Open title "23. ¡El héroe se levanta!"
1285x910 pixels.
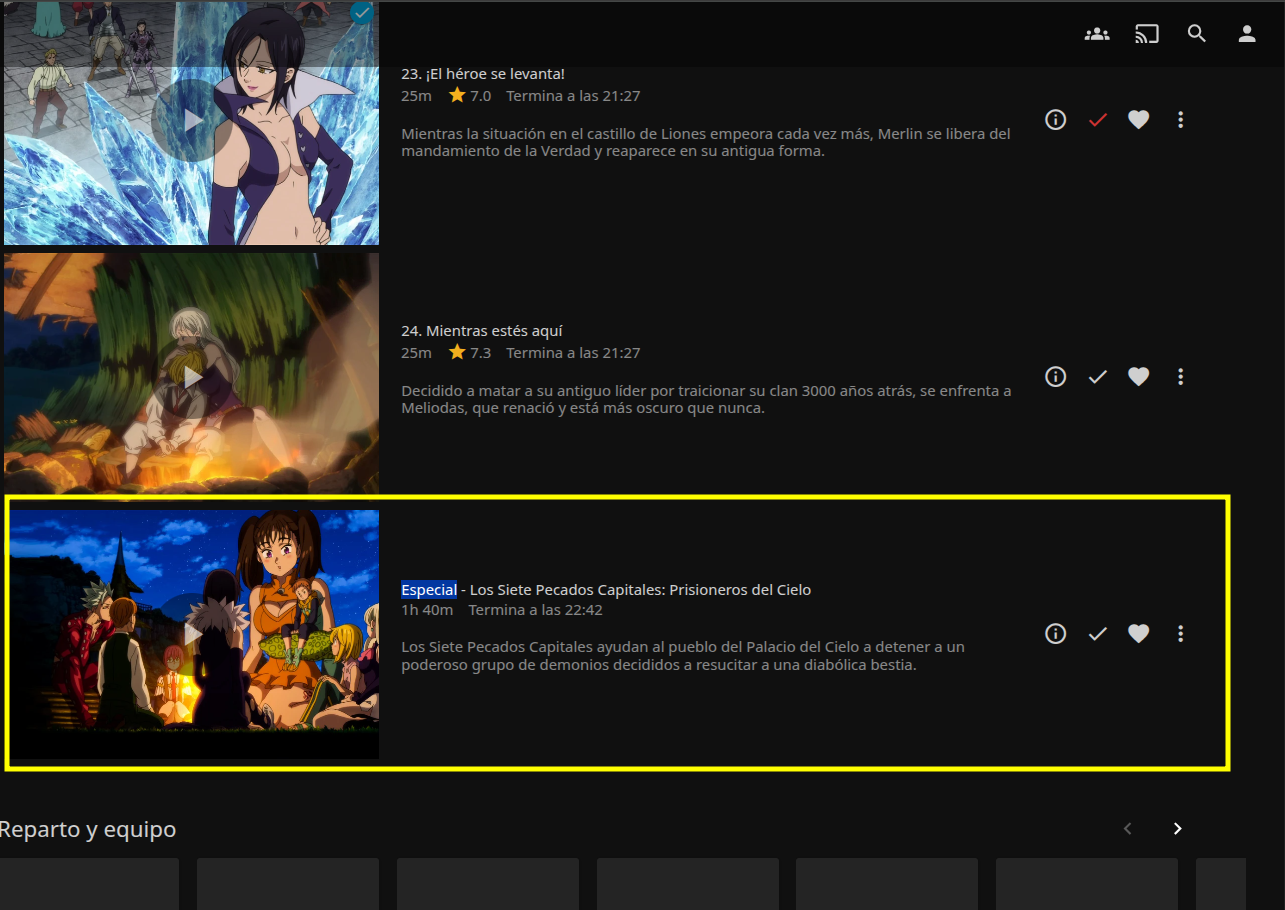(483, 74)
